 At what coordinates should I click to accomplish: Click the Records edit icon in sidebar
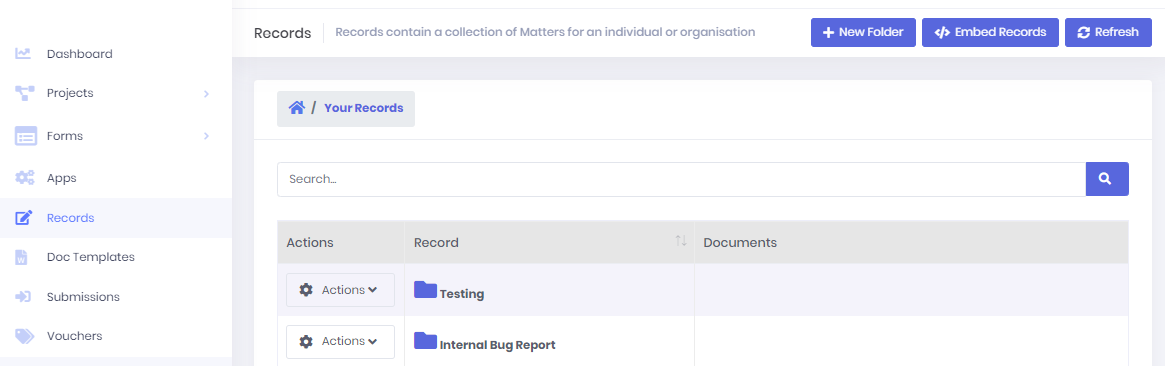(25, 218)
